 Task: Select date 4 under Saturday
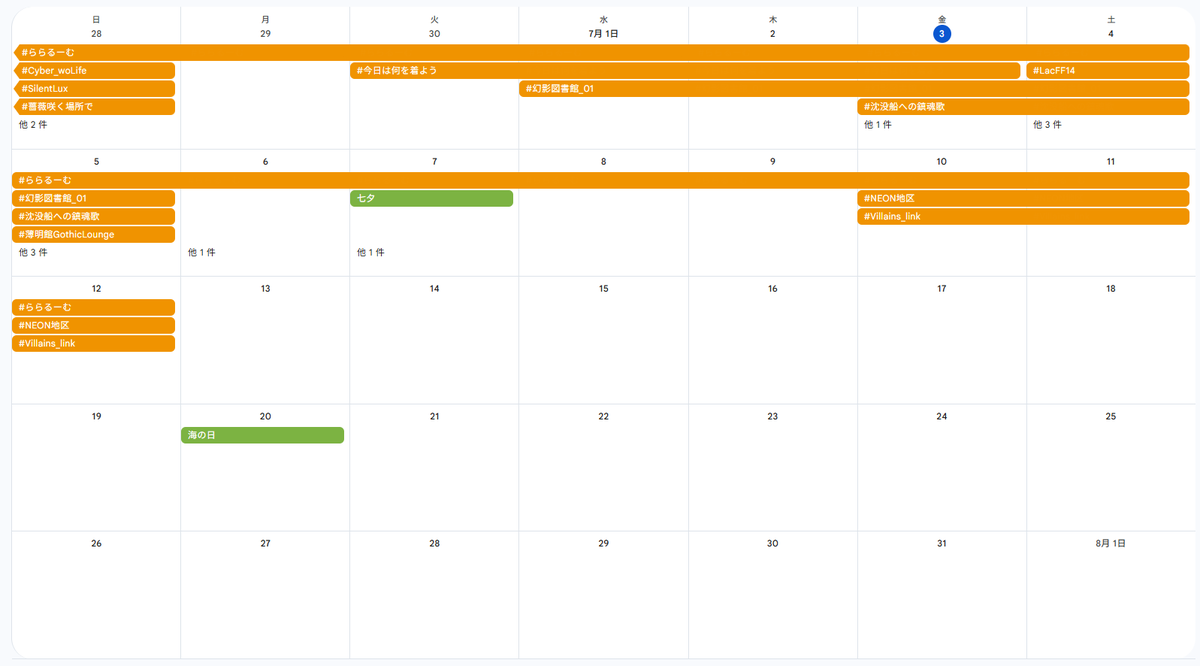coord(1111,34)
